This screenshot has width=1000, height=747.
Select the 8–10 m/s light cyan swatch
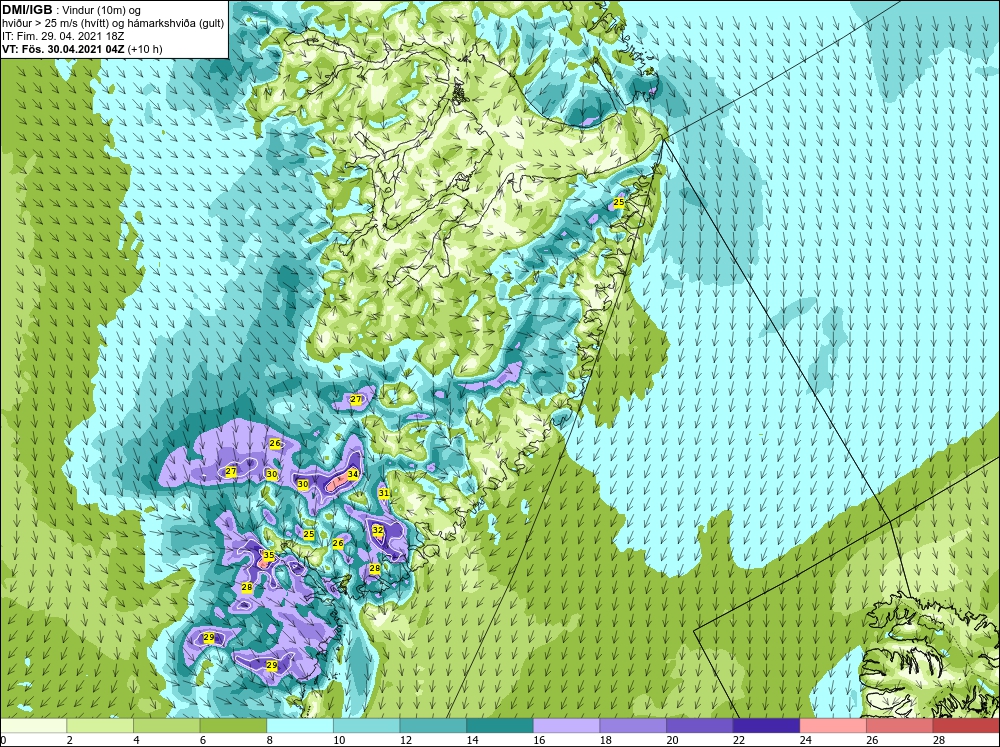click(300, 725)
